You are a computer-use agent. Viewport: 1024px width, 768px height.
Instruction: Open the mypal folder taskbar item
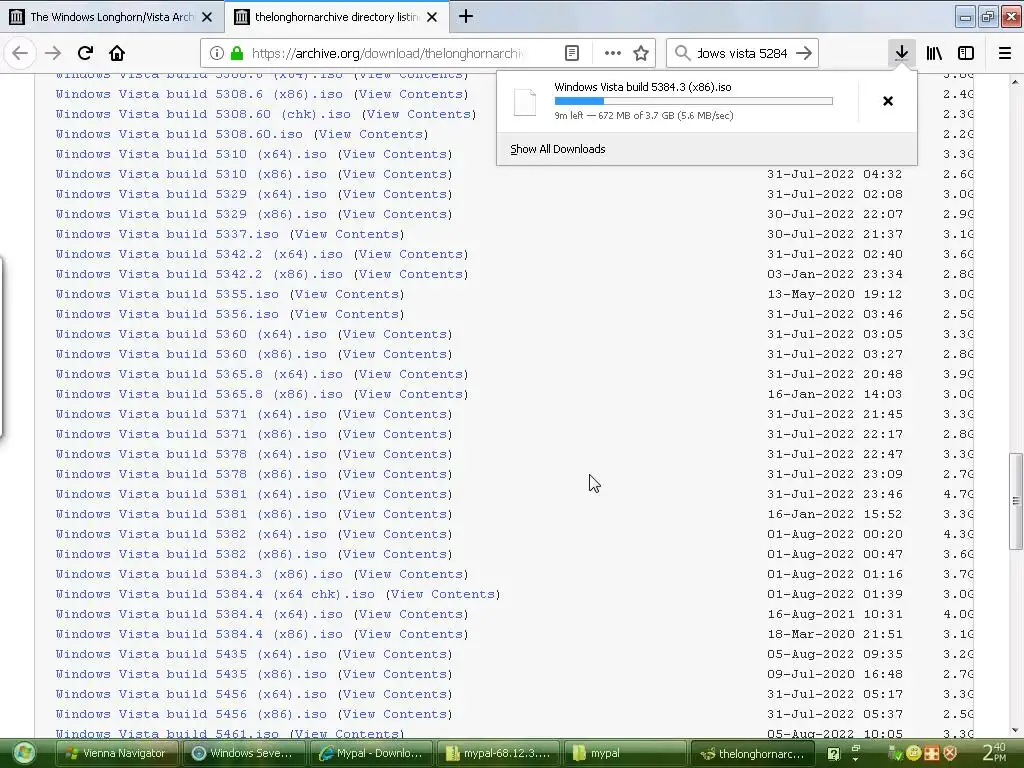tap(625, 754)
